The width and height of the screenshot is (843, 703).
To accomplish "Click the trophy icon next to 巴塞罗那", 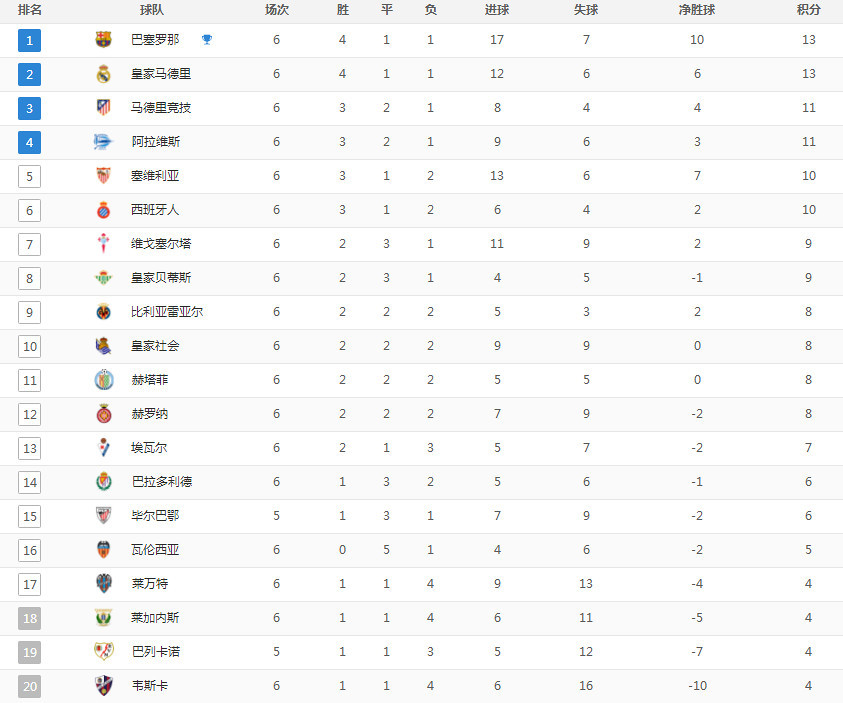I will 206,39.
